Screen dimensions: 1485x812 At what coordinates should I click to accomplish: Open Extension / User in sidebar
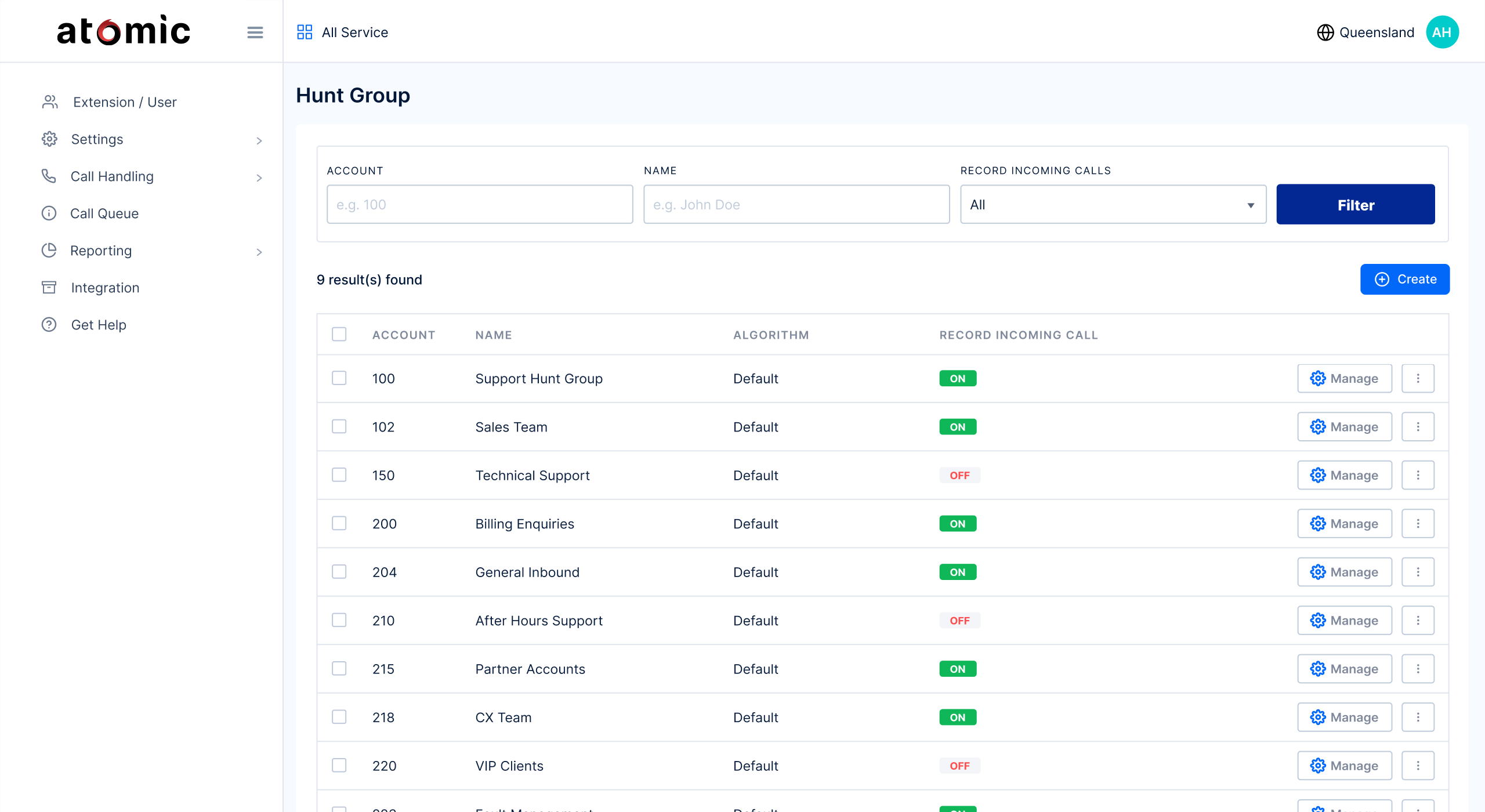click(x=124, y=102)
